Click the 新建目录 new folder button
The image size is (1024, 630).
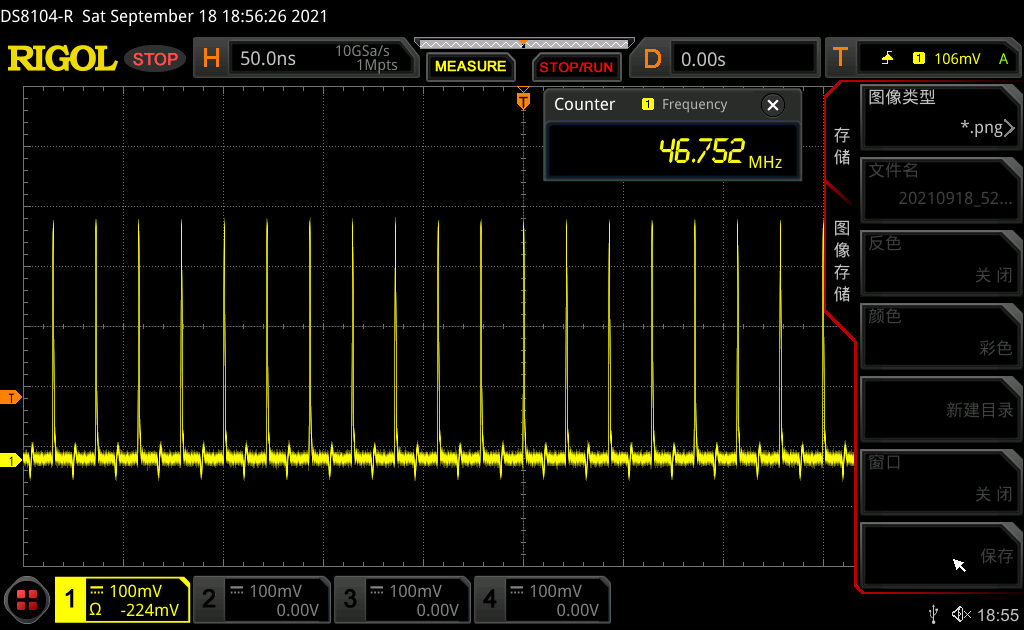click(x=940, y=409)
